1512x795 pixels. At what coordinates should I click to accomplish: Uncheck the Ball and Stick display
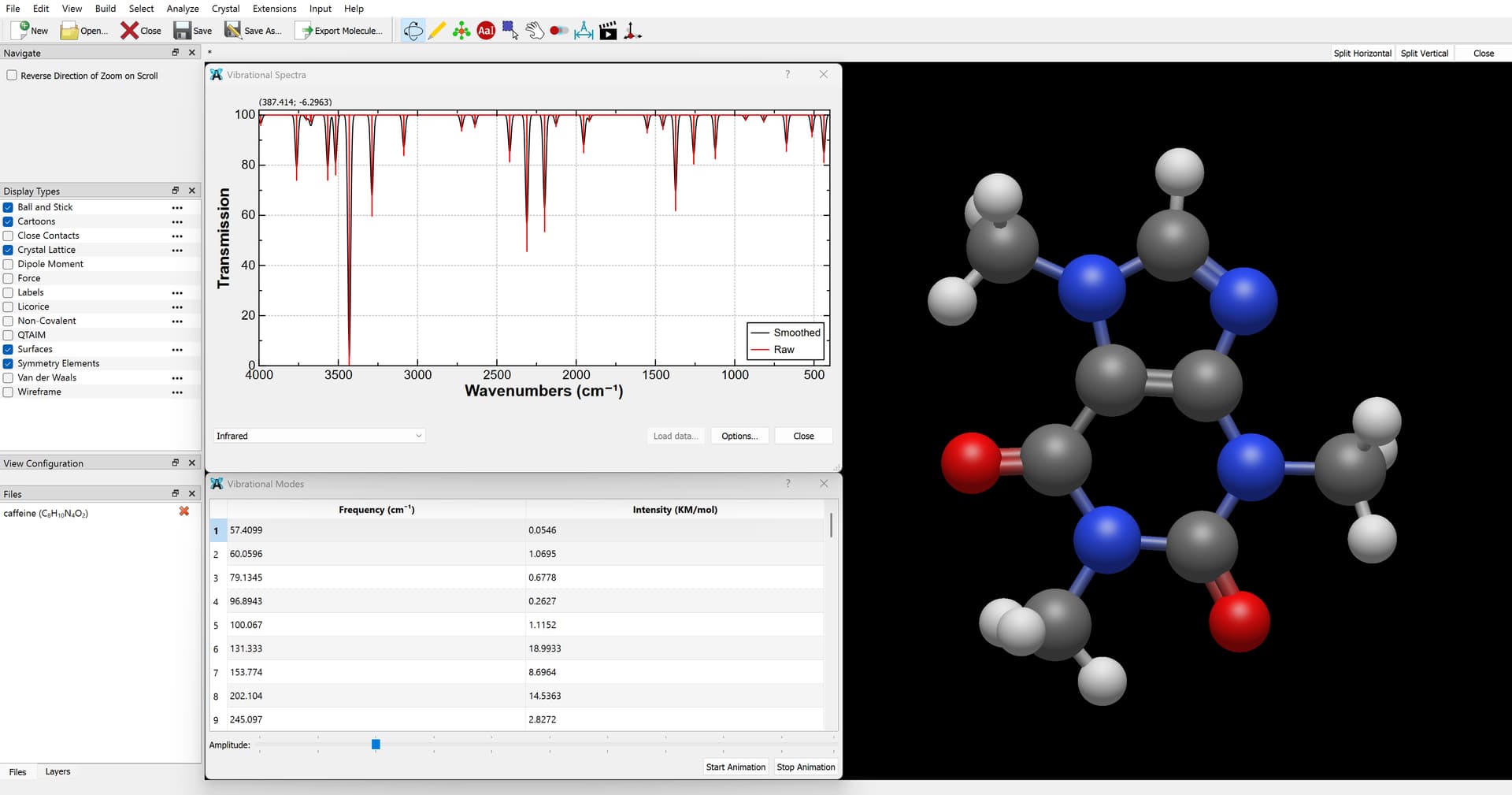(x=9, y=207)
